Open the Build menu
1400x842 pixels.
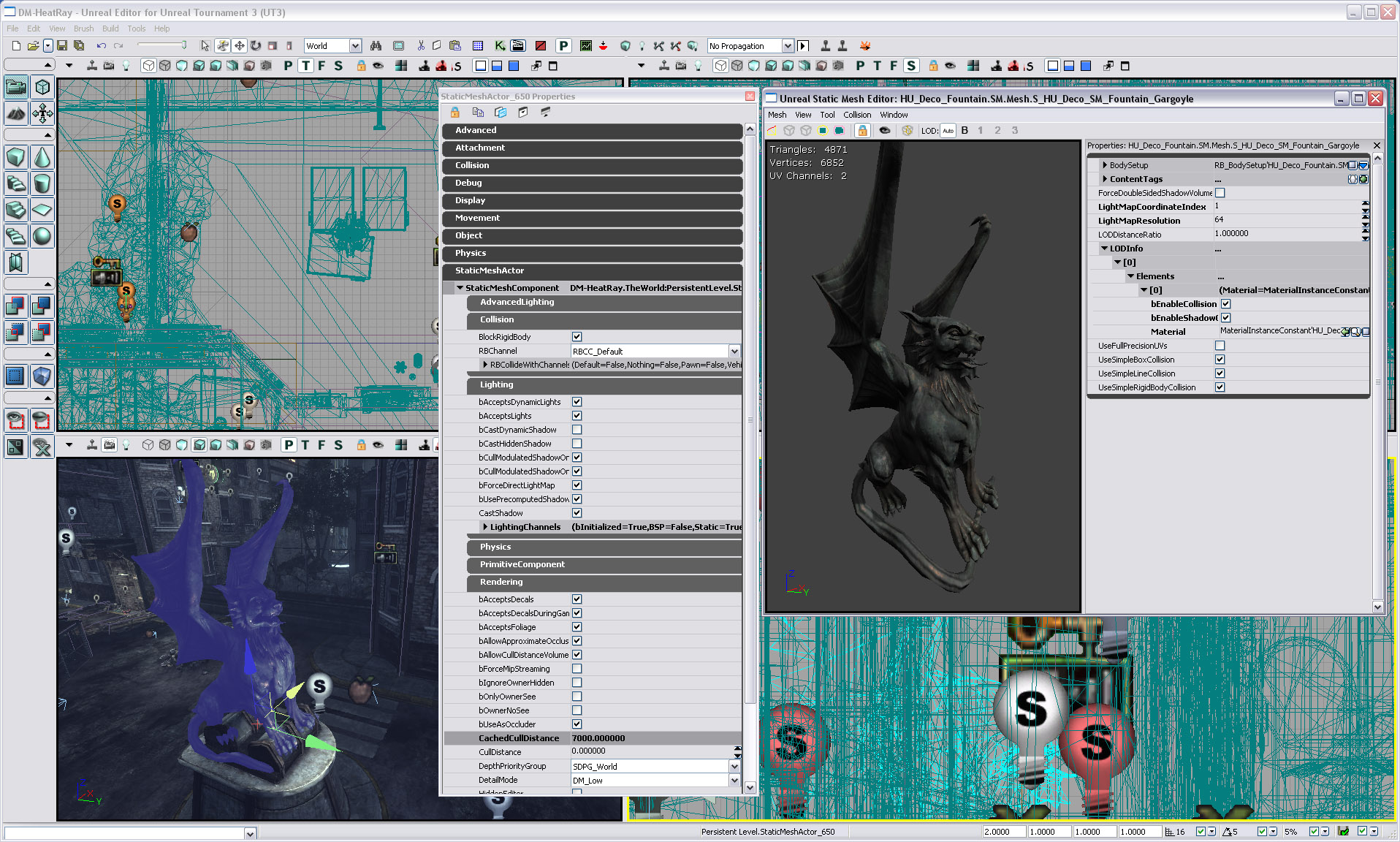[110, 29]
